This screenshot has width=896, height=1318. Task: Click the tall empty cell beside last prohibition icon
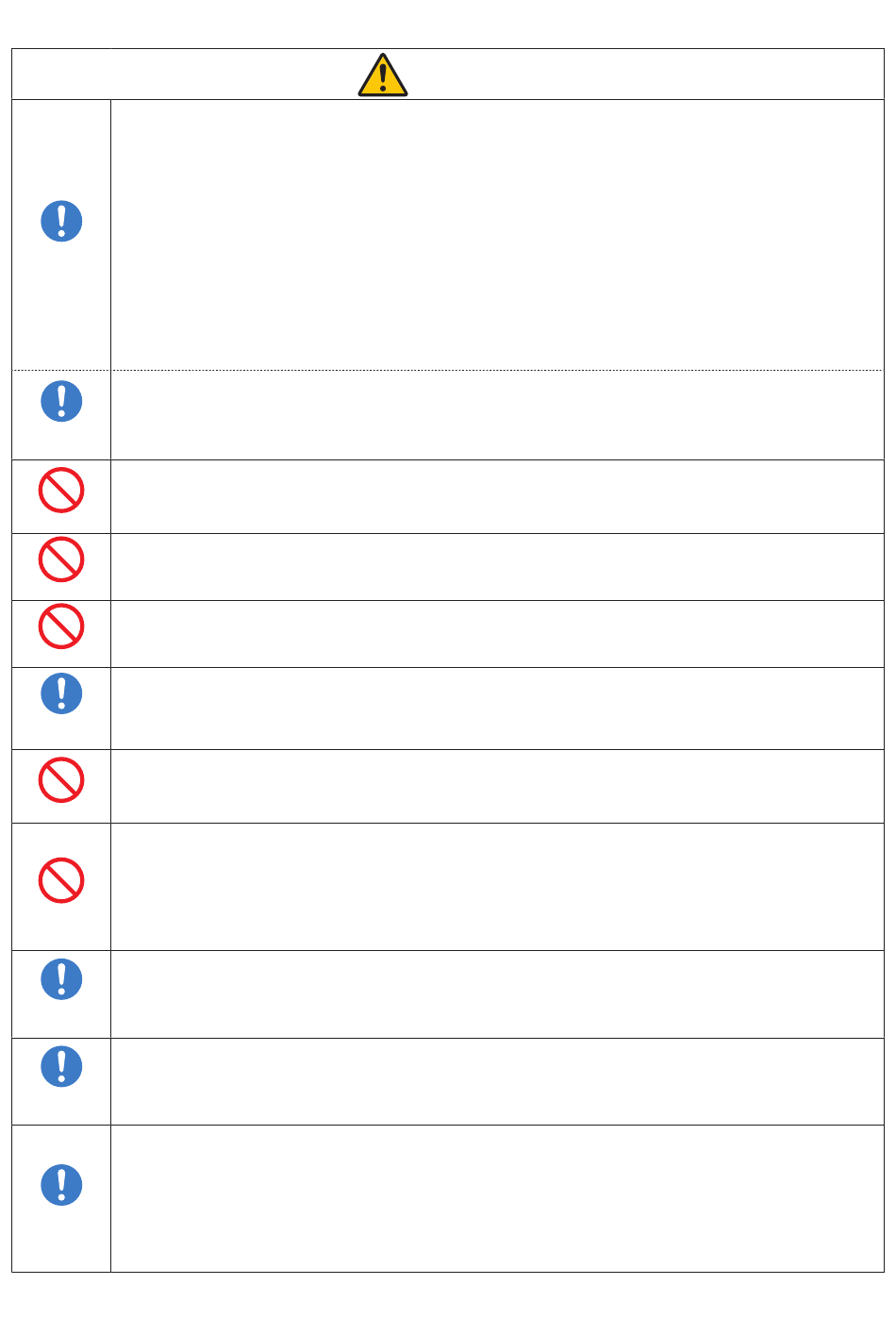click(x=497, y=887)
